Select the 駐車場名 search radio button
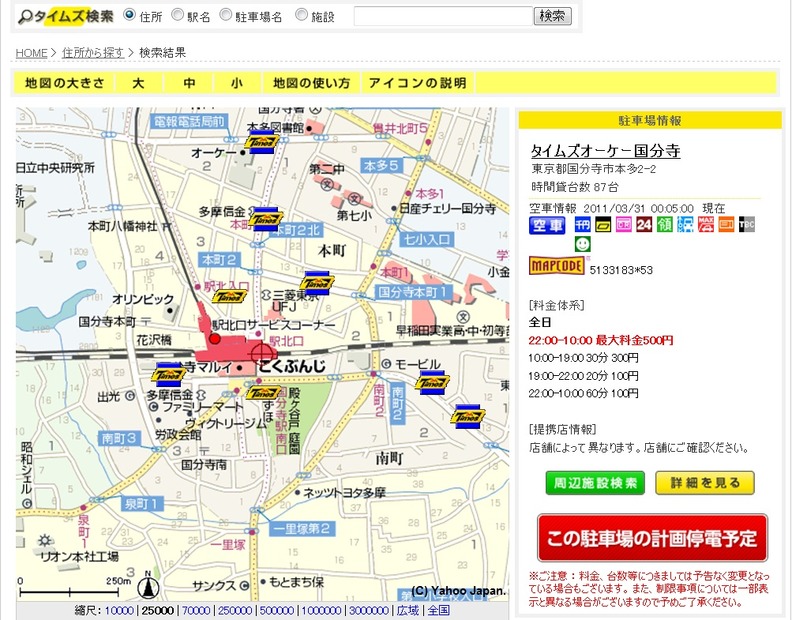The width and height of the screenshot is (792, 620). [x=225, y=15]
